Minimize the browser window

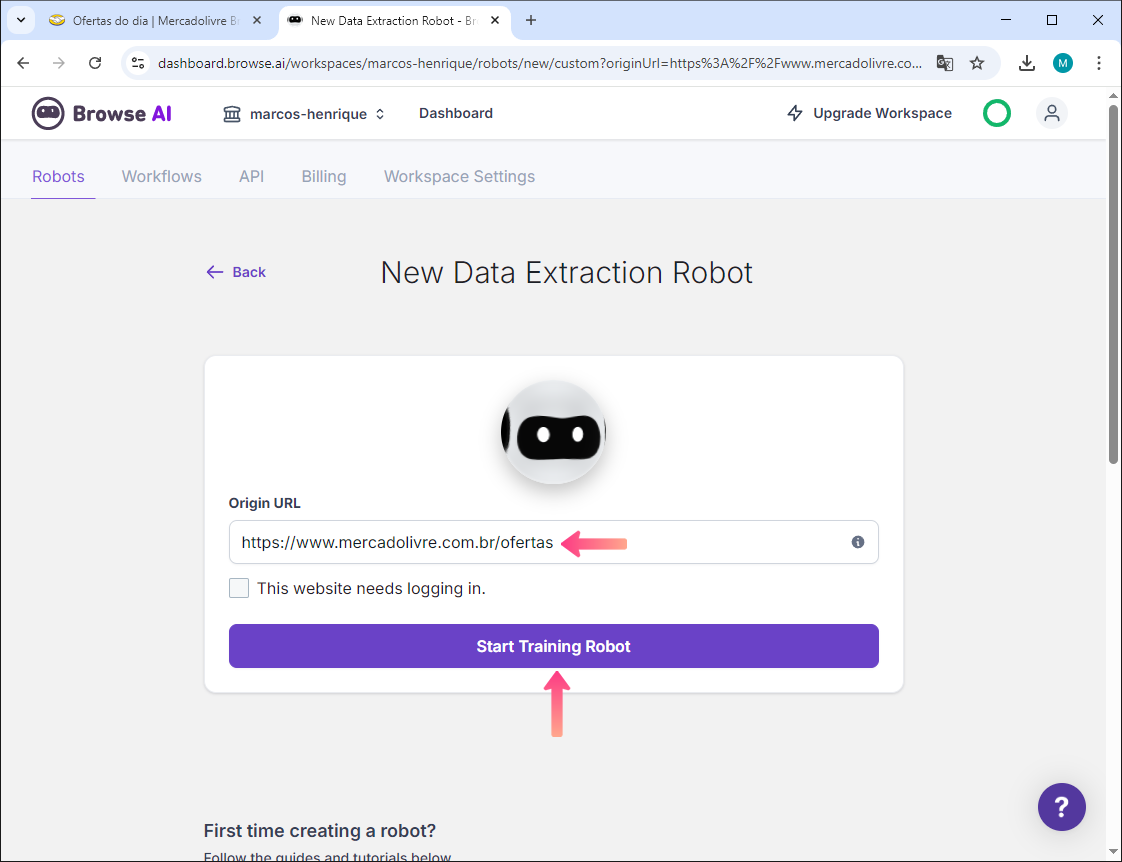coord(1006,20)
